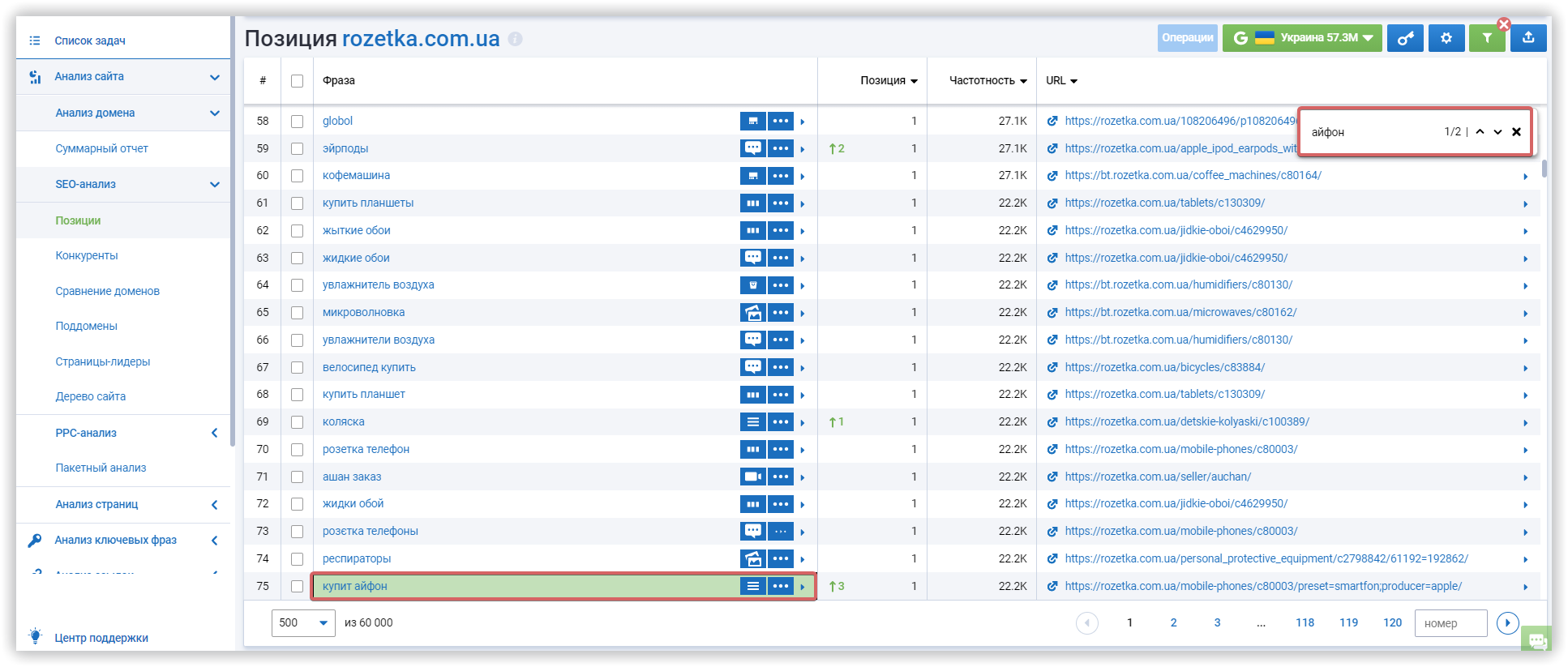Go to the next results page arrow
Screen dimensions: 1568x667
(1507, 623)
